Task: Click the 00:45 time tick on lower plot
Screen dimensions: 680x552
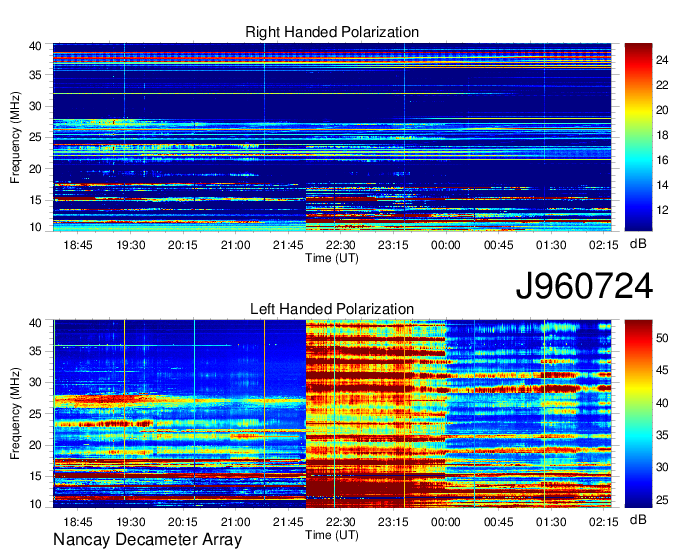Action: (498, 522)
